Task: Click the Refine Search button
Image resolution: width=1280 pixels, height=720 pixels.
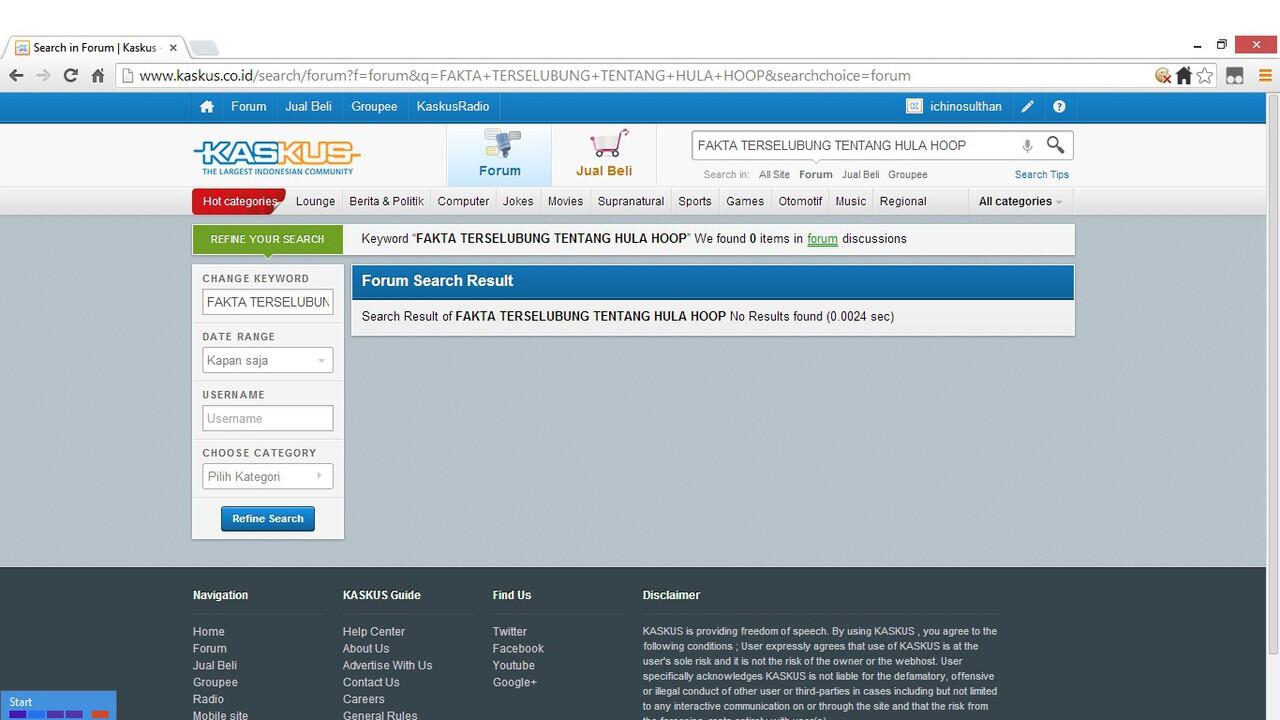Action: tap(268, 518)
